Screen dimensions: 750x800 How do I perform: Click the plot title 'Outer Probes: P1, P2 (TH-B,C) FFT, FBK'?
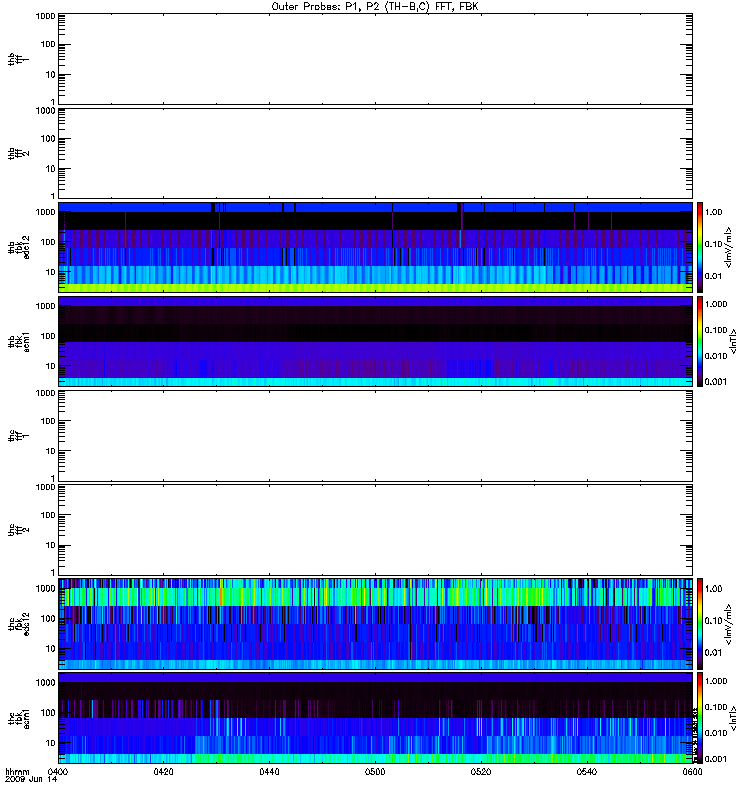pyautogui.click(x=375, y=7)
